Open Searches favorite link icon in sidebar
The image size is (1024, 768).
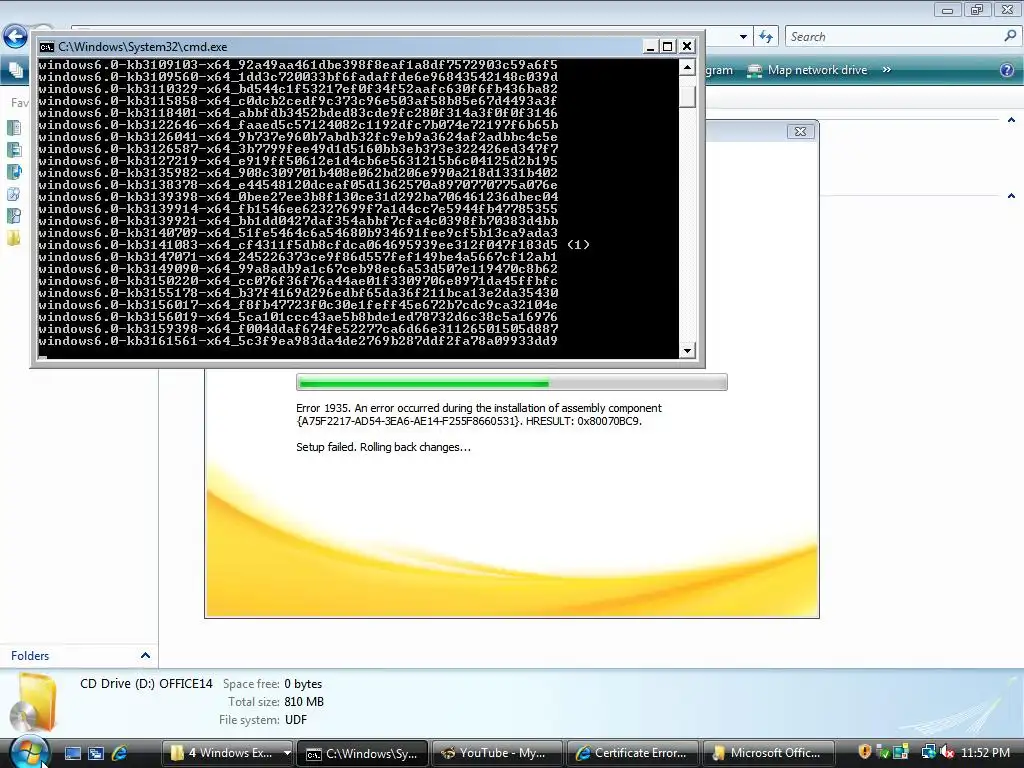(14, 216)
